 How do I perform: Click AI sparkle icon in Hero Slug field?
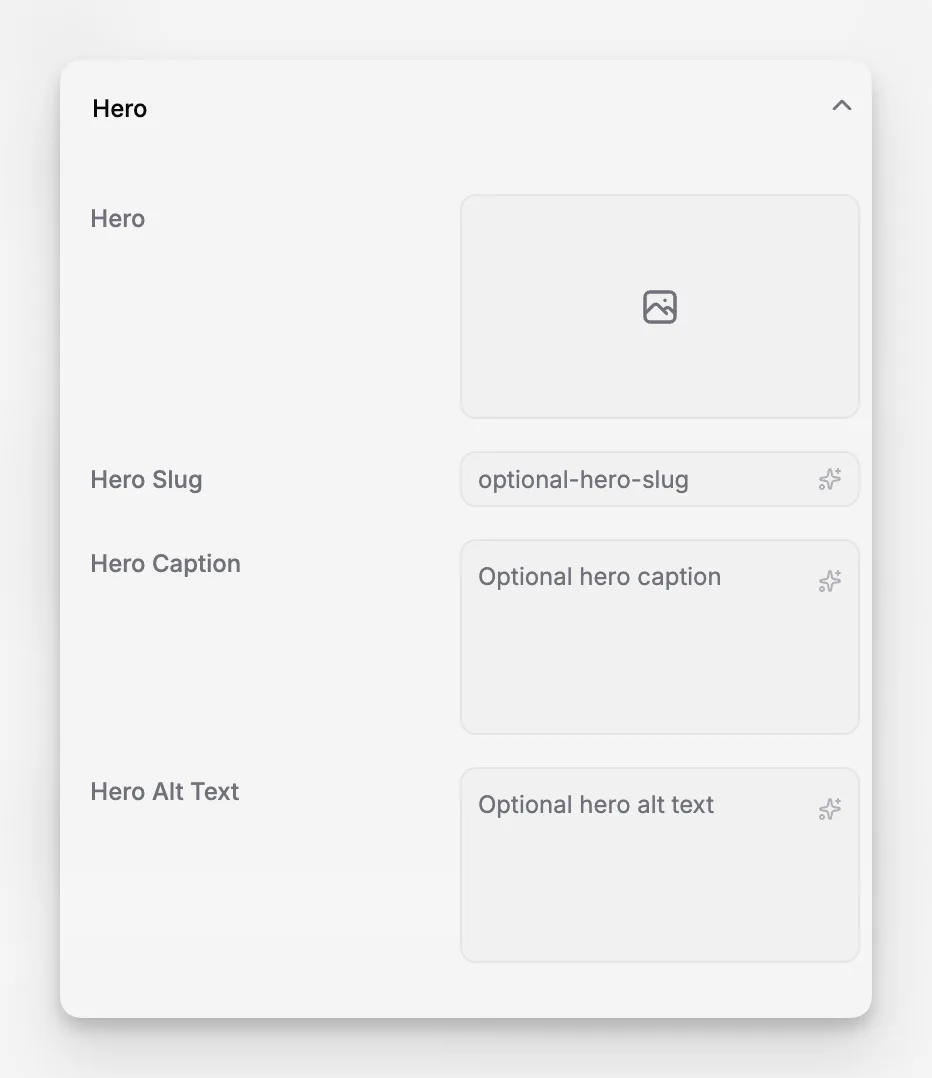pyautogui.click(x=830, y=479)
